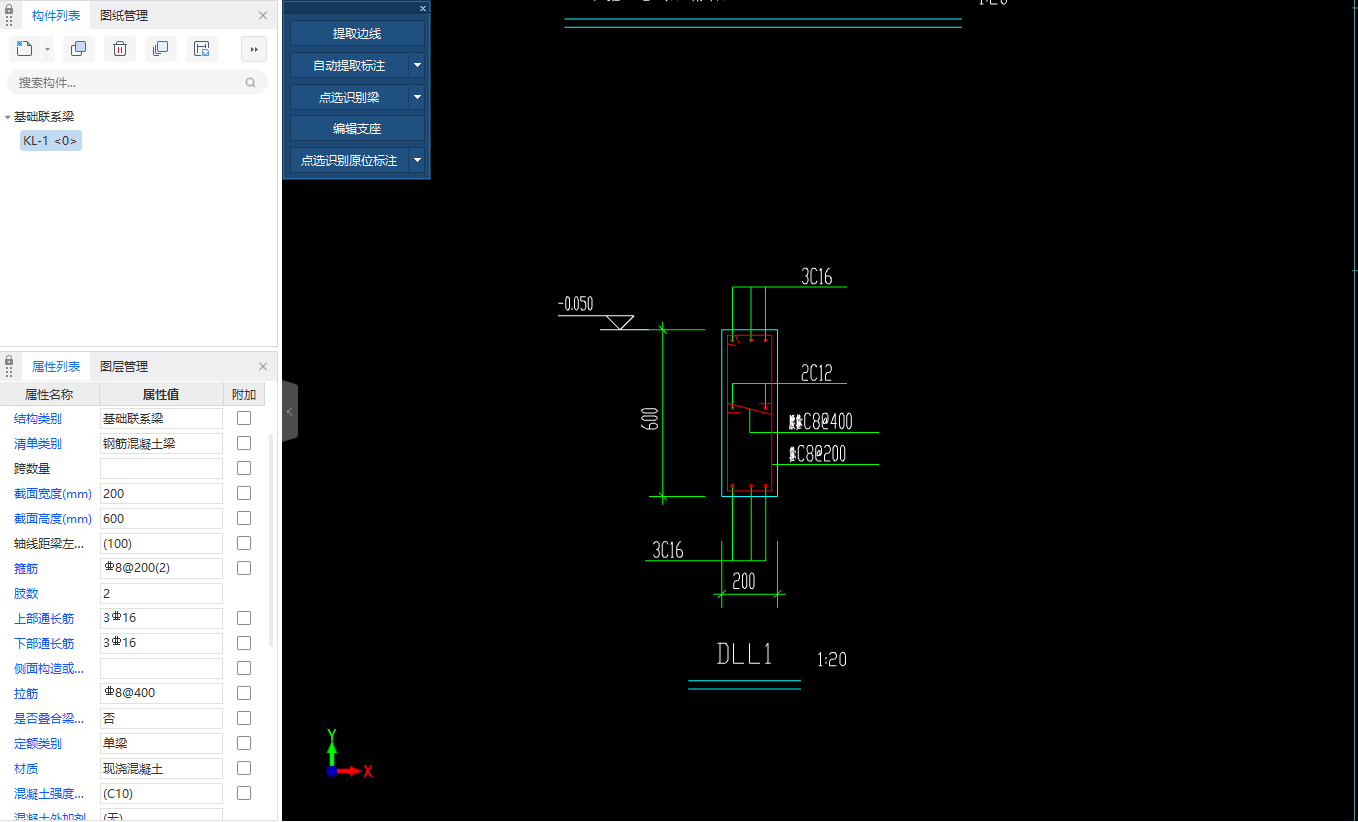1358x822 pixels.
Task: Click the new component icon
Action: (x=25, y=49)
